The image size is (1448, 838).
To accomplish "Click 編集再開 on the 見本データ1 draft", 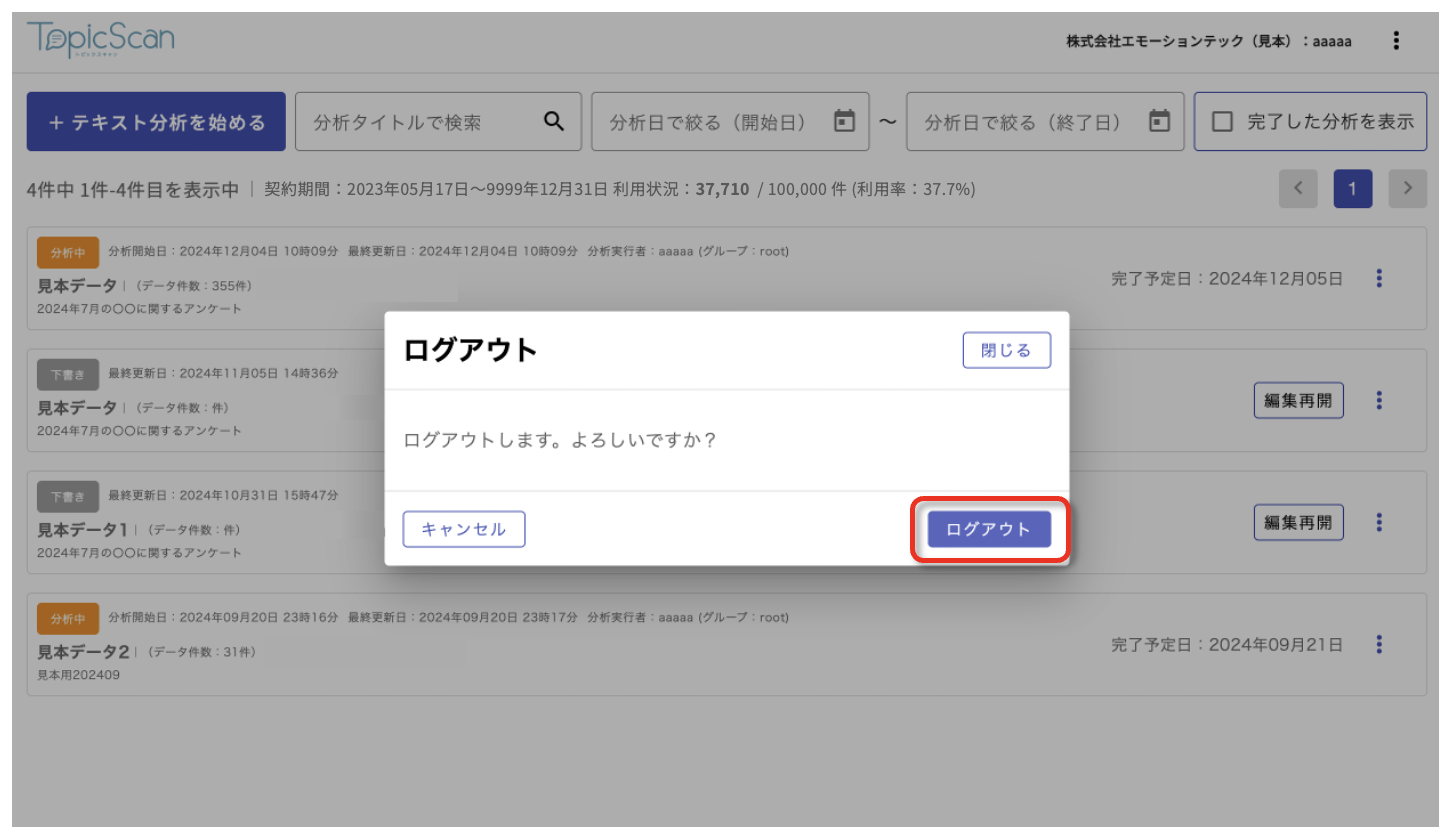I will click(1298, 522).
